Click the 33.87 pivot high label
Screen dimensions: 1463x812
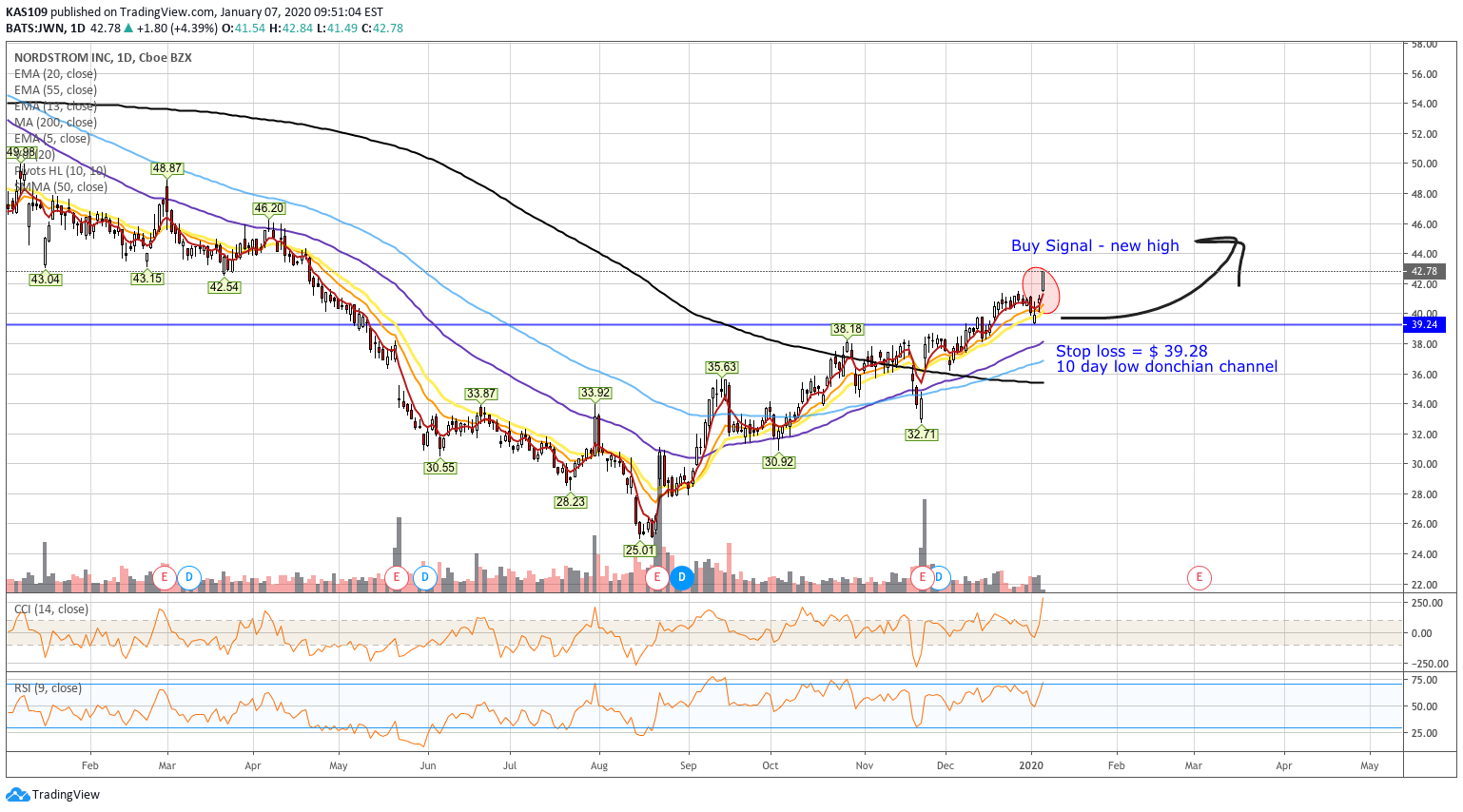pyautogui.click(x=481, y=394)
